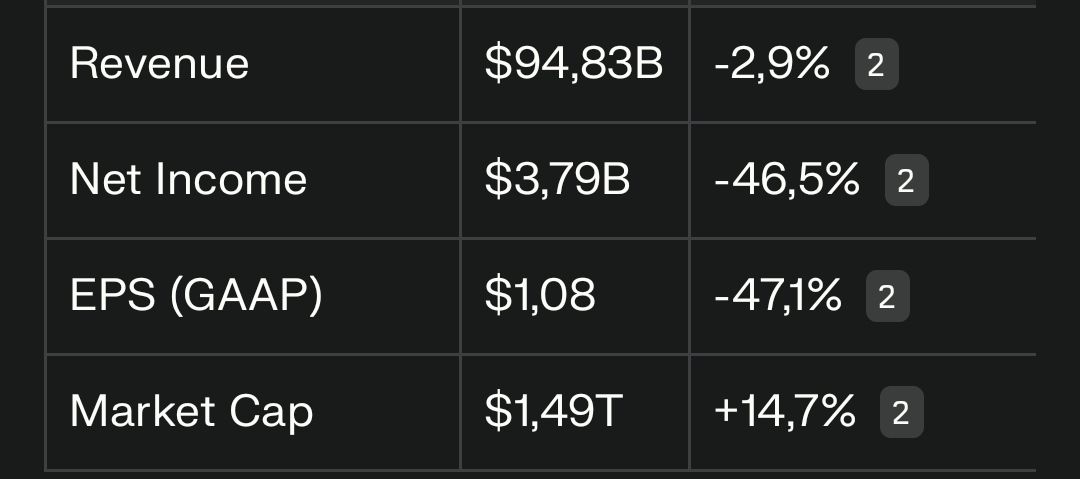The height and width of the screenshot is (479, 1080).
Task: Click the Revenue row label
Action: pyautogui.click(x=159, y=65)
